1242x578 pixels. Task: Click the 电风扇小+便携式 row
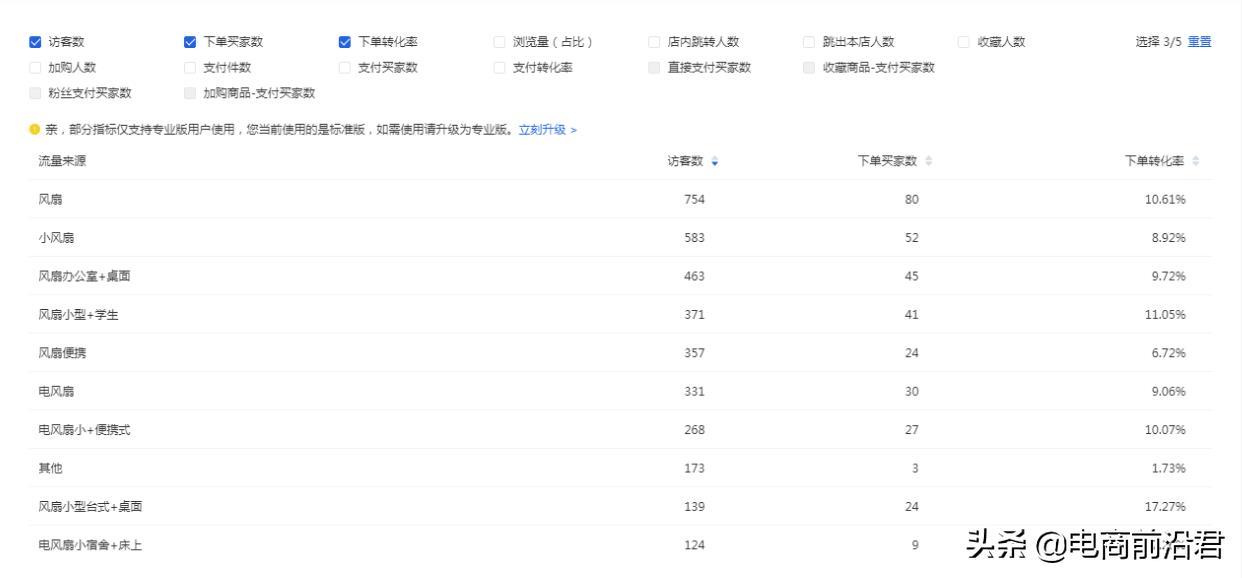pyautogui.click(x=84, y=430)
